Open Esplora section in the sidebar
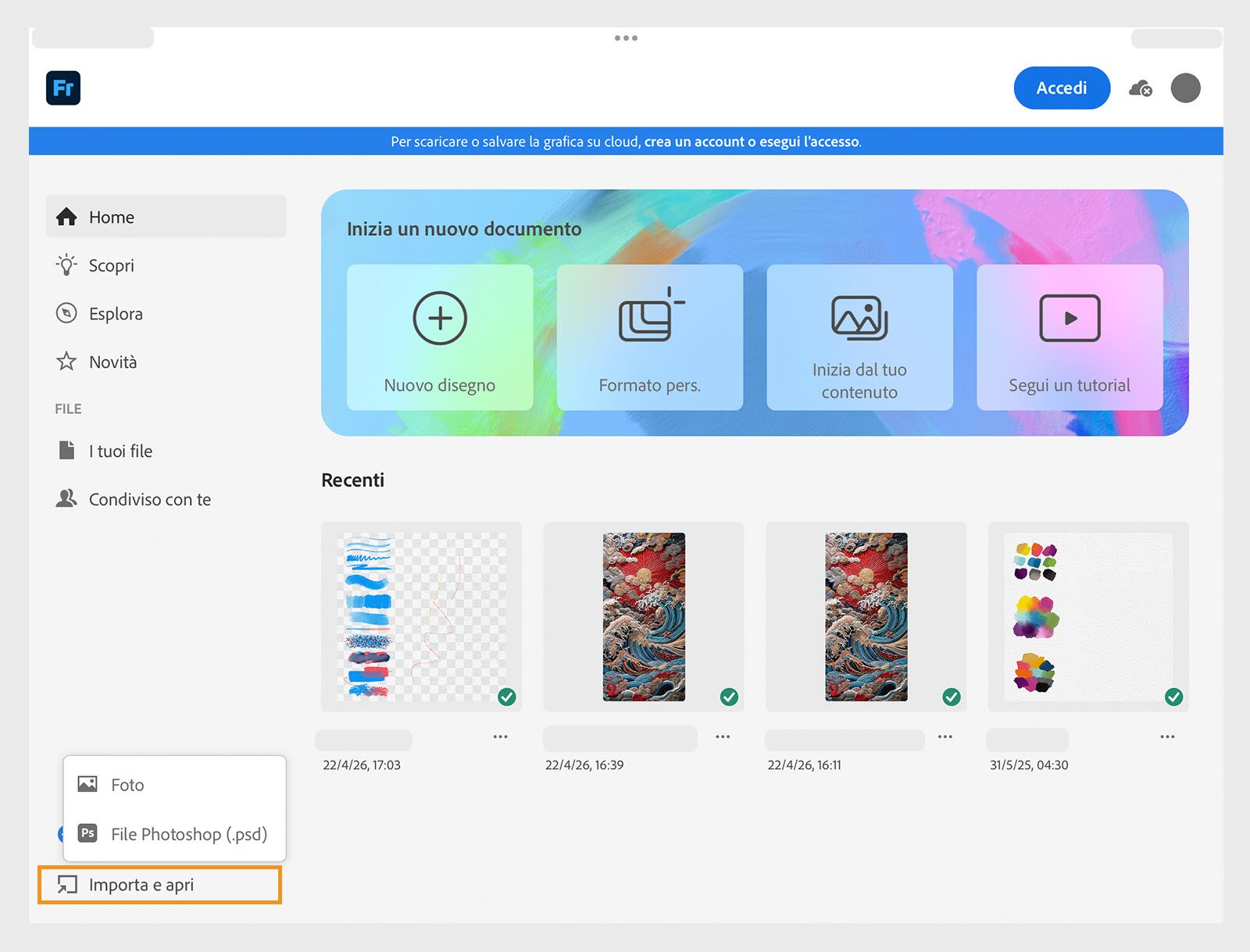 166,314
